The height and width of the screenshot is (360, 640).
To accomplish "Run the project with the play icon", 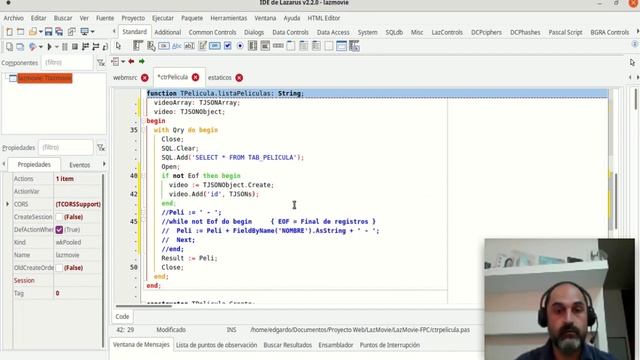I will tap(49, 47).
